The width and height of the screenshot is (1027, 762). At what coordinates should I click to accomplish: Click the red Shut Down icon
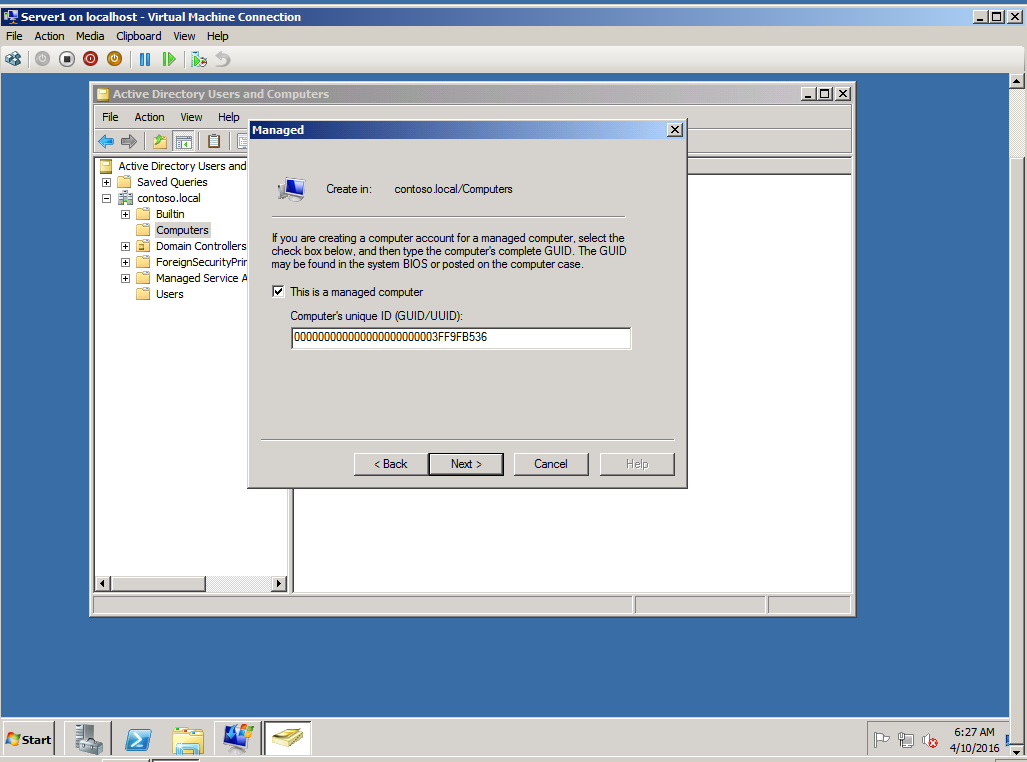pyautogui.click(x=90, y=60)
